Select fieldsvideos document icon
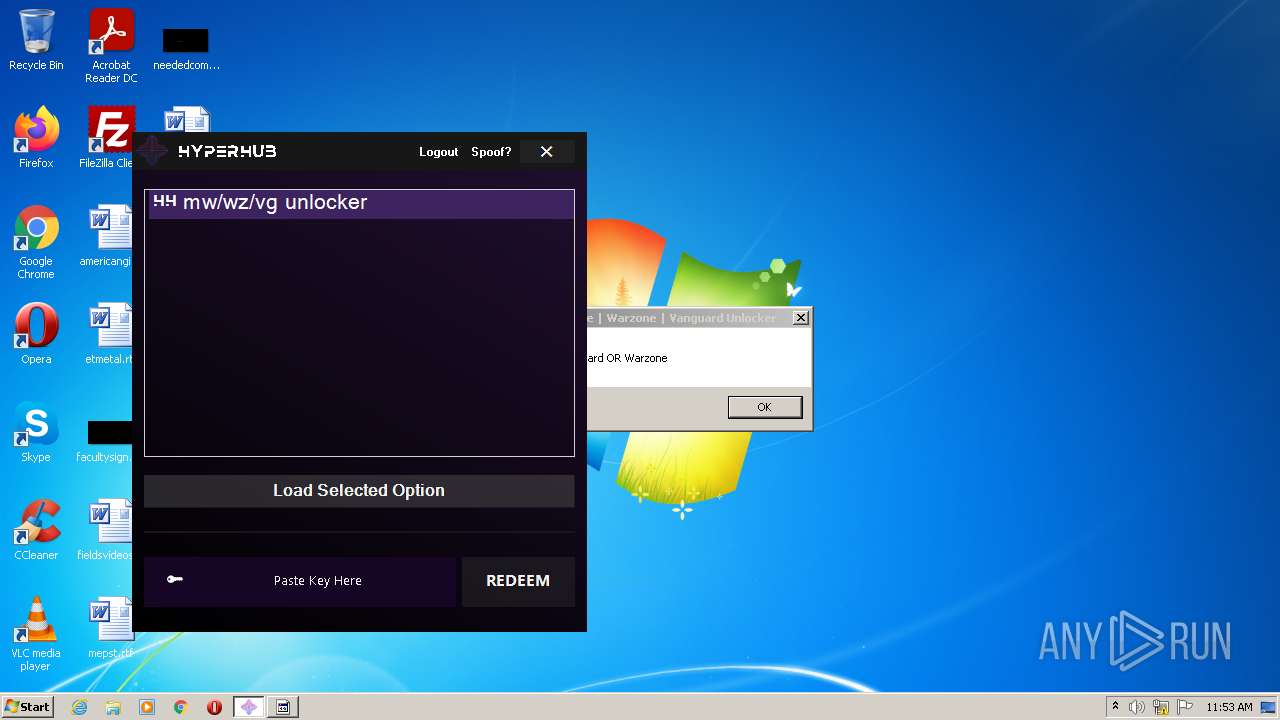Image resolution: width=1280 pixels, height=720 pixels. [x=106, y=530]
